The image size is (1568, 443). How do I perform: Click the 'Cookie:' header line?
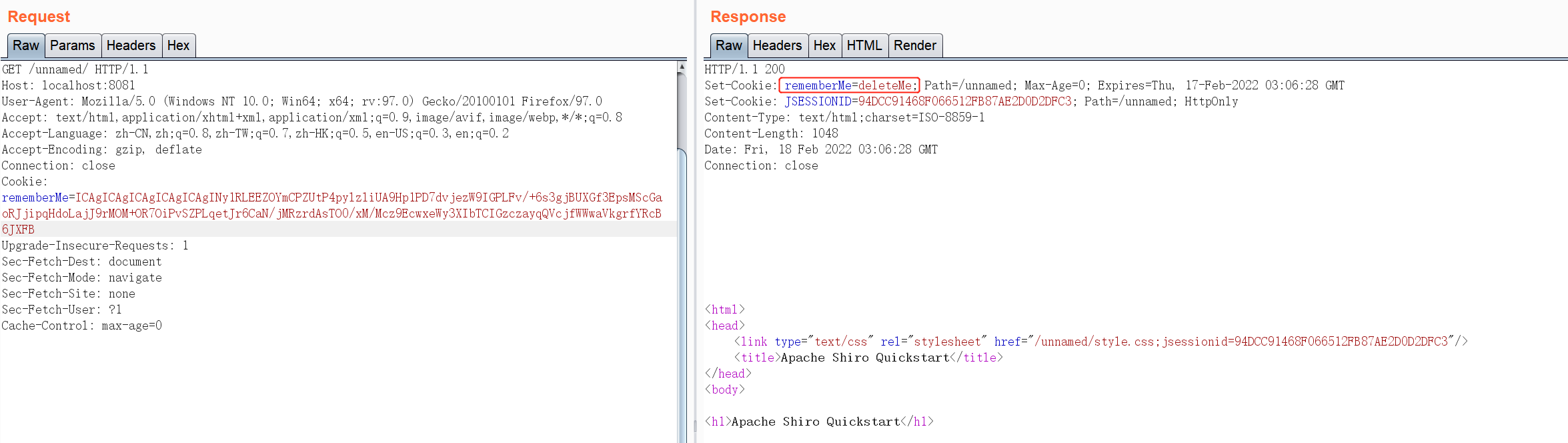(25, 181)
